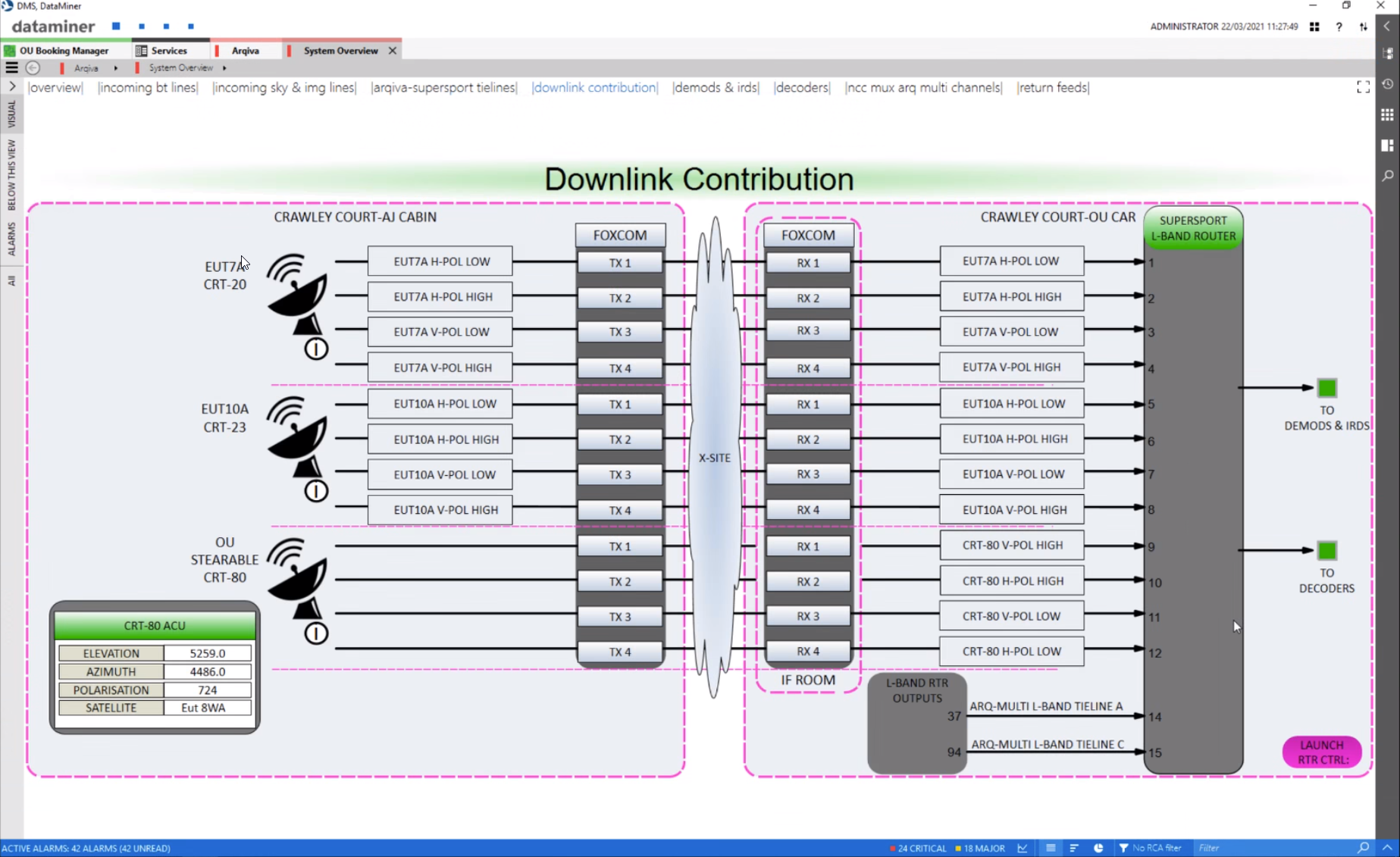Click the AZIMUTH value 4486.0
Viewport: 1400px width, 857px height.
[x=207, y=671]
